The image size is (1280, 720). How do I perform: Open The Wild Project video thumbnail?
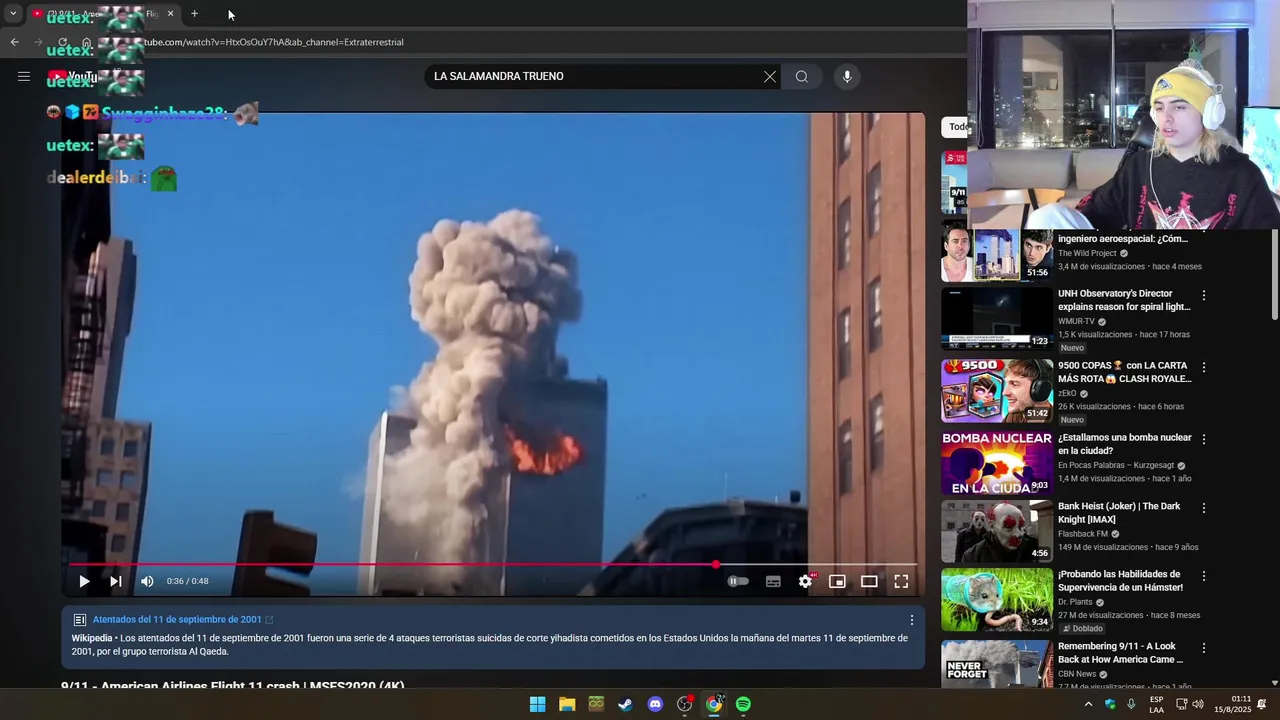click(x=996, y=254)
